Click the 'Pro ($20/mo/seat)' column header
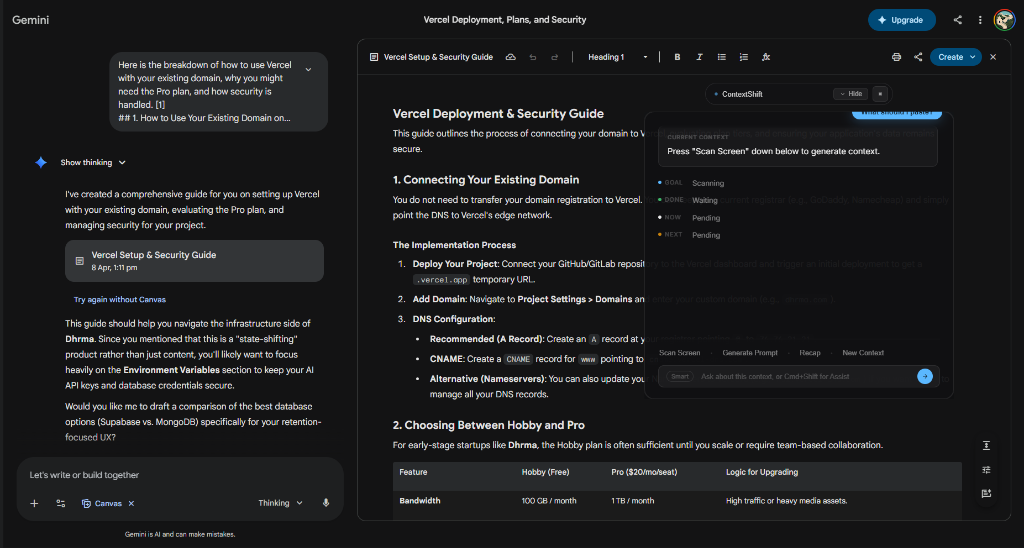Image resolution: width=1024 pixels, height=548 pixels. pyautogui.click(x=646, y=472)
